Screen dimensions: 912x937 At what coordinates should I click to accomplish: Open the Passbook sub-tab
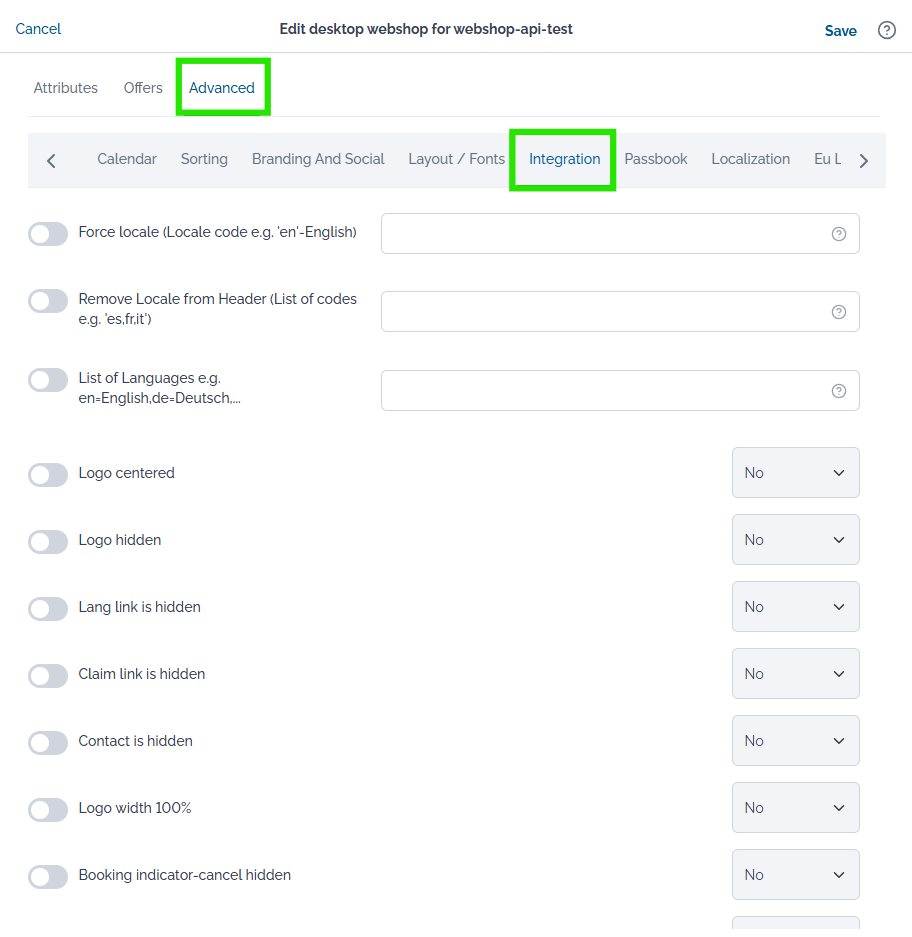(656, 159)
